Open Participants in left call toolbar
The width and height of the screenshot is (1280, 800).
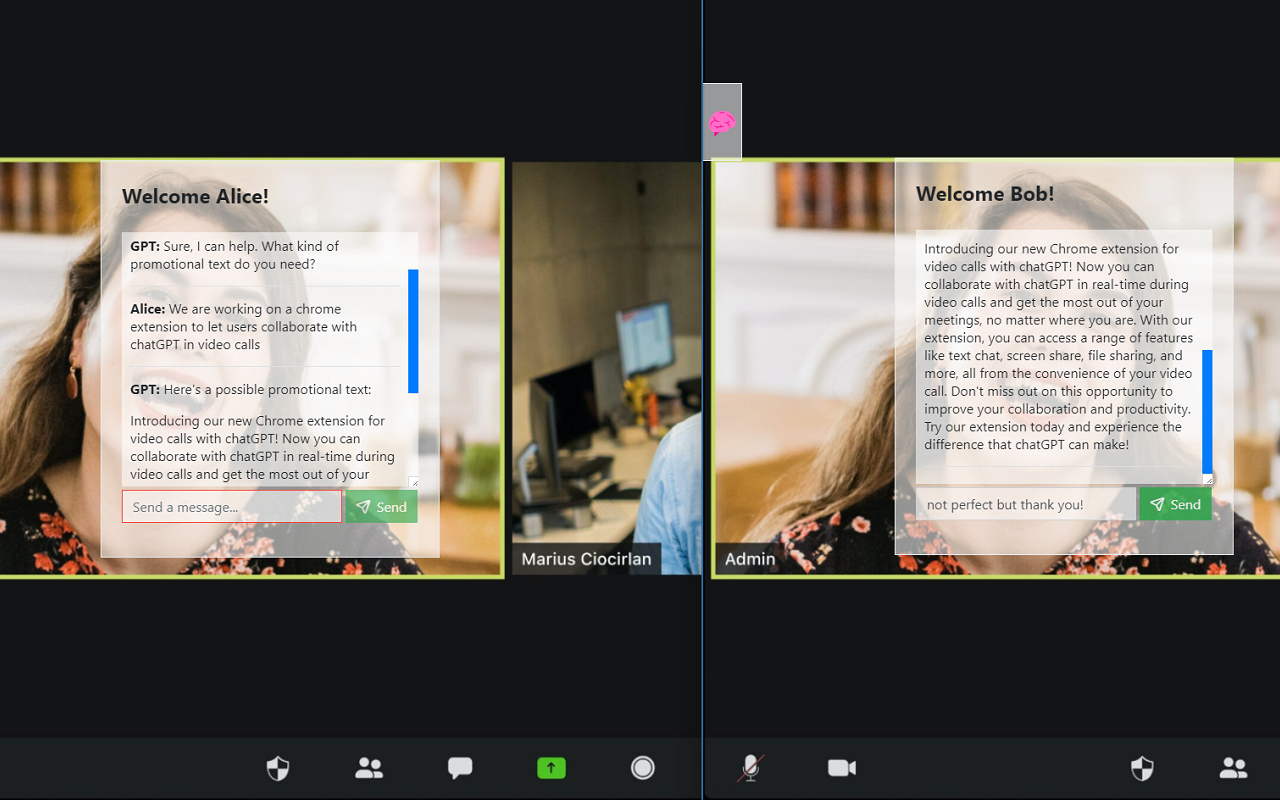click(369, 768)
